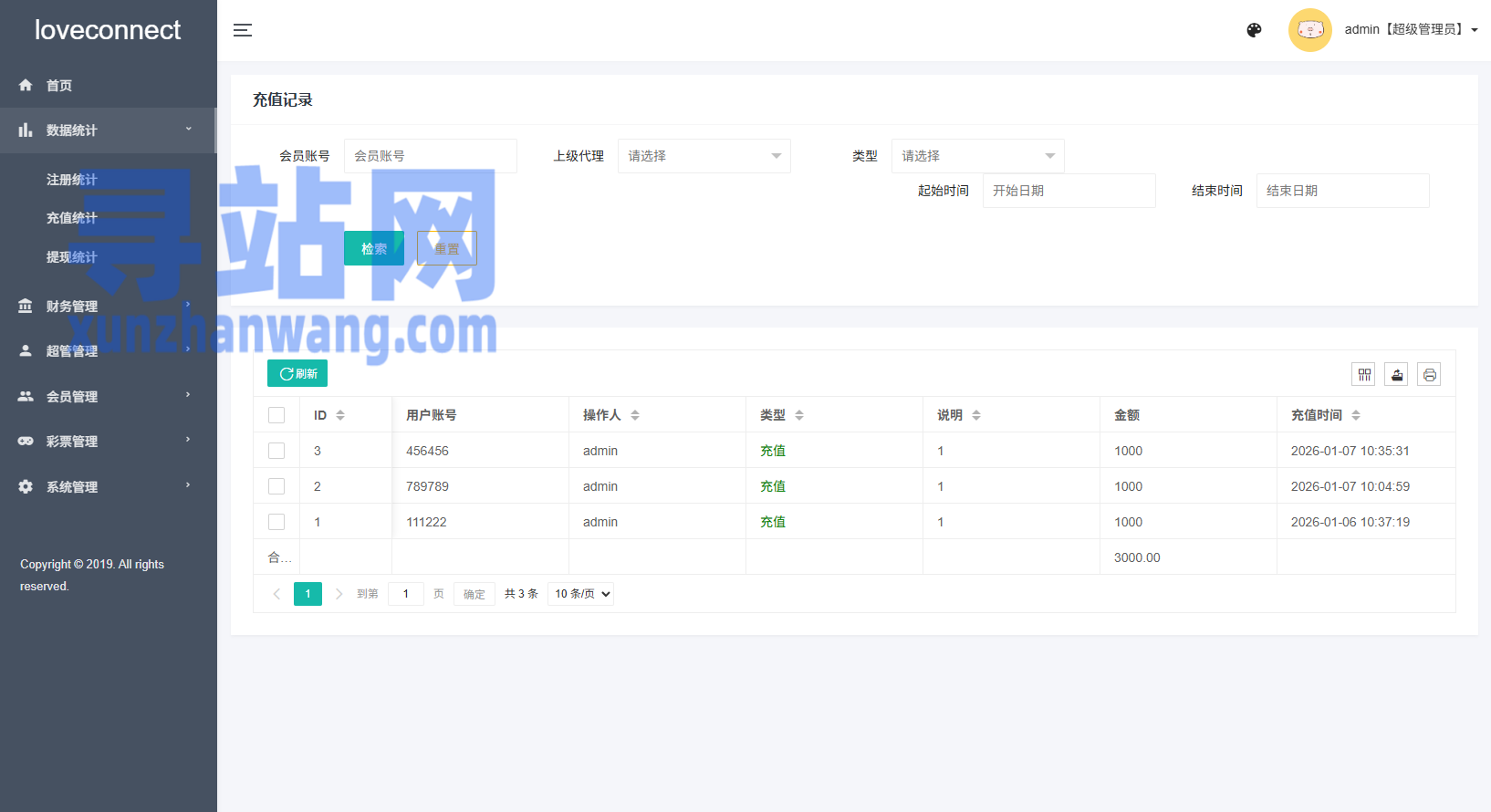Open the 上级代理 dropdown
1491x812 pixels.
point(704,156)
